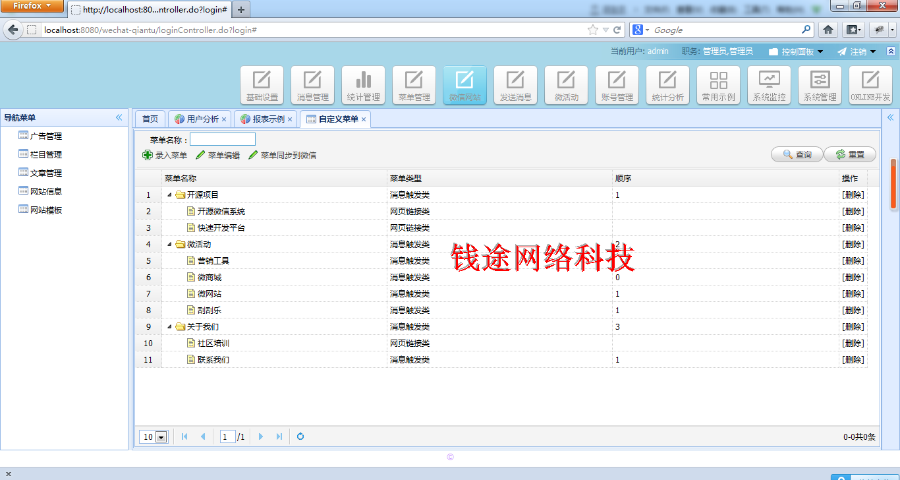The height and width of the screenshot is (480, 900).
Task: Open the 基础设置 toolbar module
Action: tap(262, 85)
